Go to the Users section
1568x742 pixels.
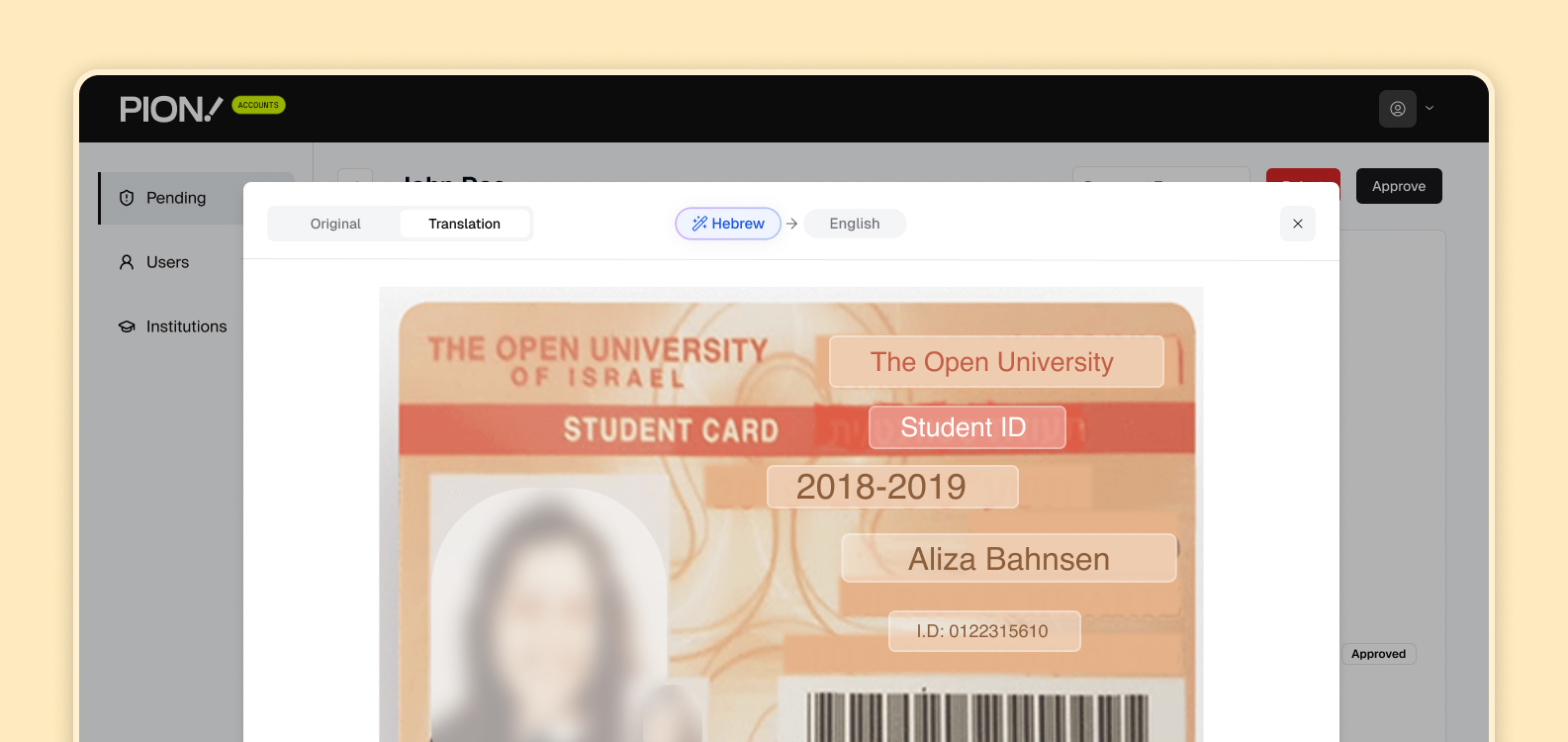(167, 262)
